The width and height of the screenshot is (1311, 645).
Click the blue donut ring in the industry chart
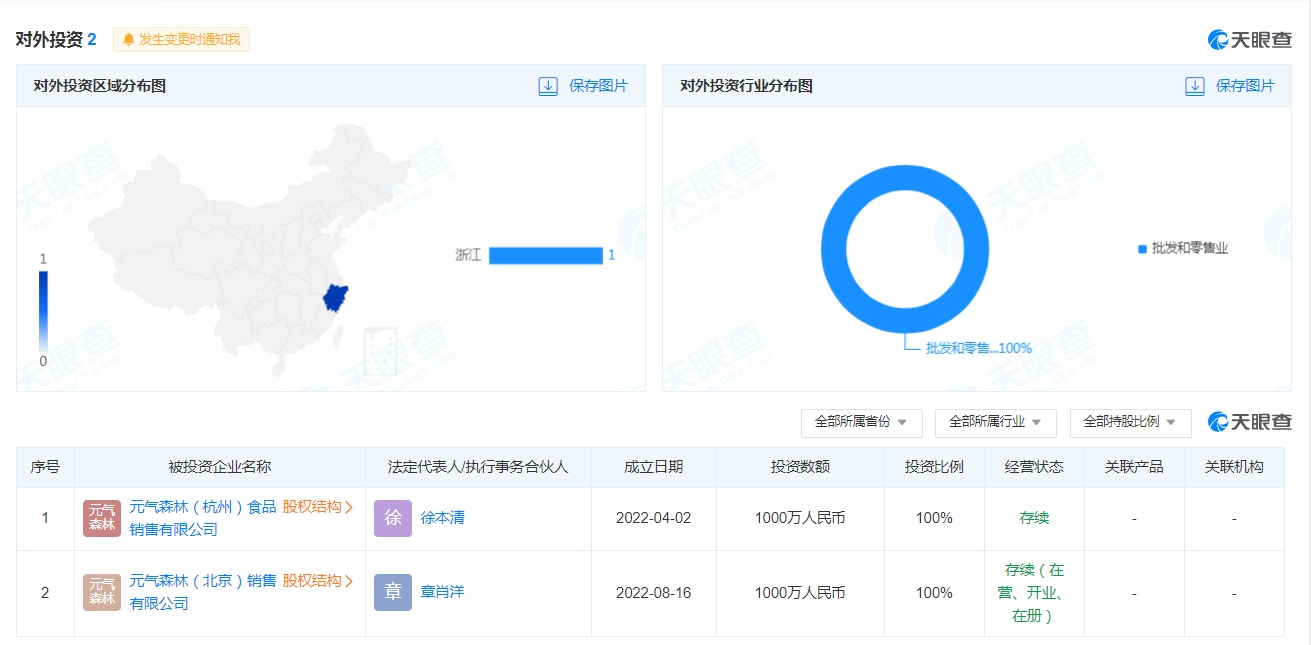click(x=905, y=250)
